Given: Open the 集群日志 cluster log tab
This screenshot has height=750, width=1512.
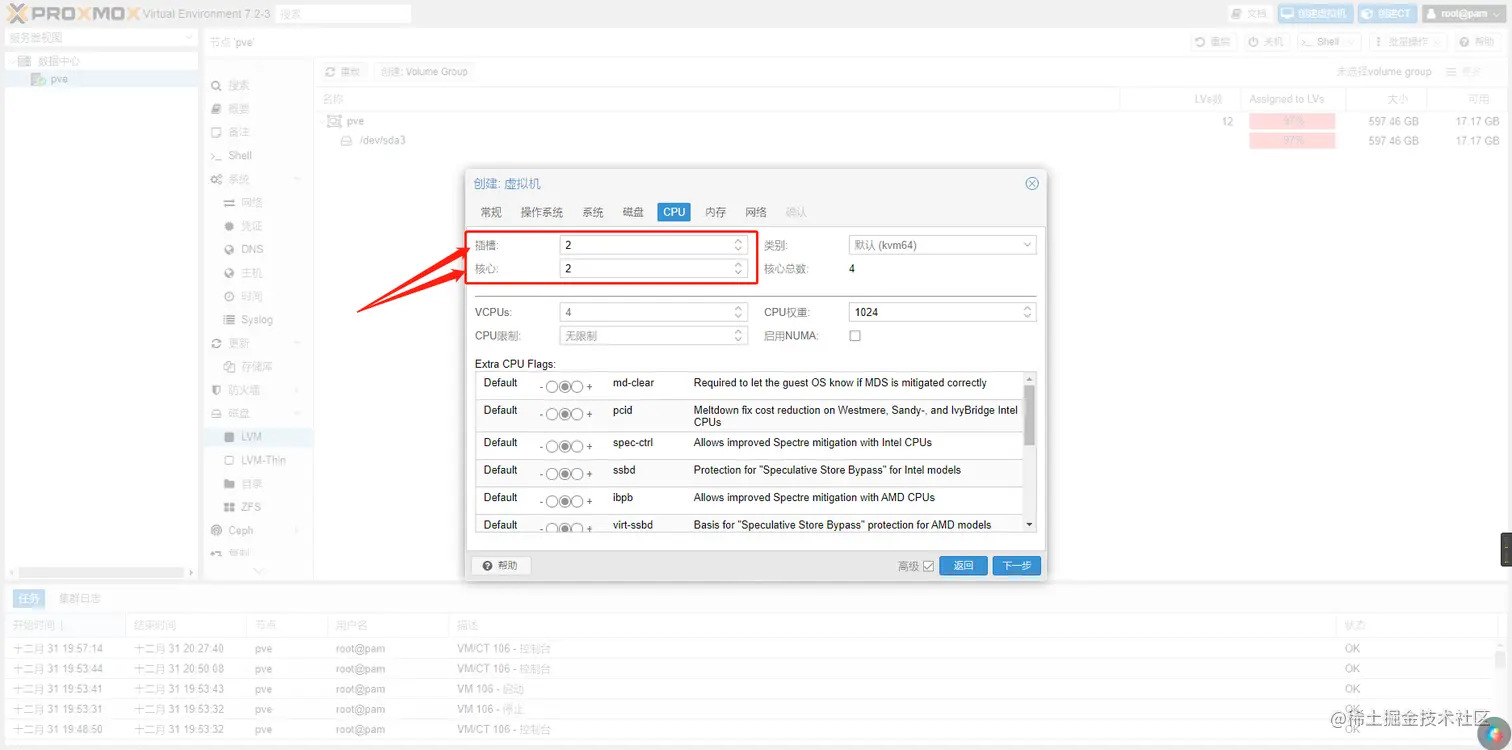Looking at the screenshot, I should pyautogui.click(x=79, y=599).
